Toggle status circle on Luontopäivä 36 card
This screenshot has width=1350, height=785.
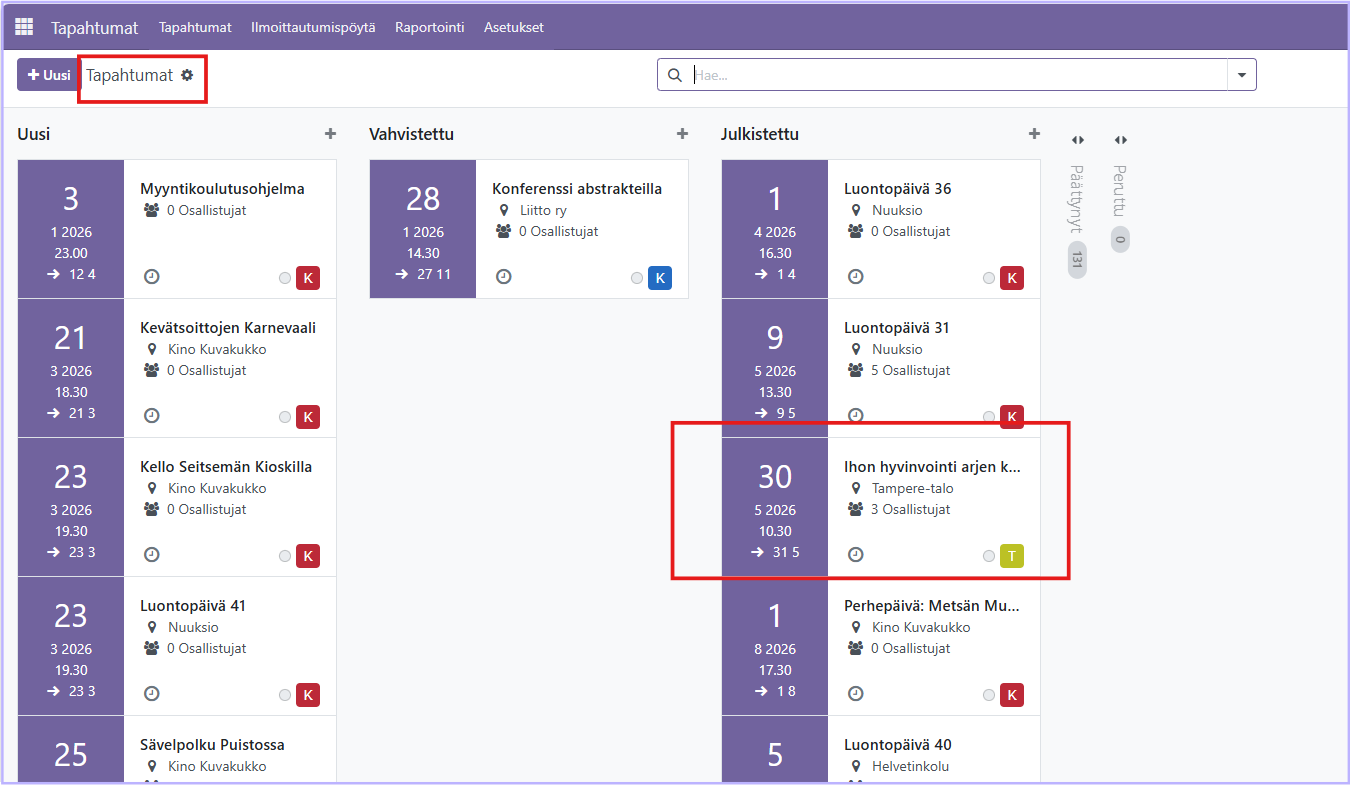(989, 278)
